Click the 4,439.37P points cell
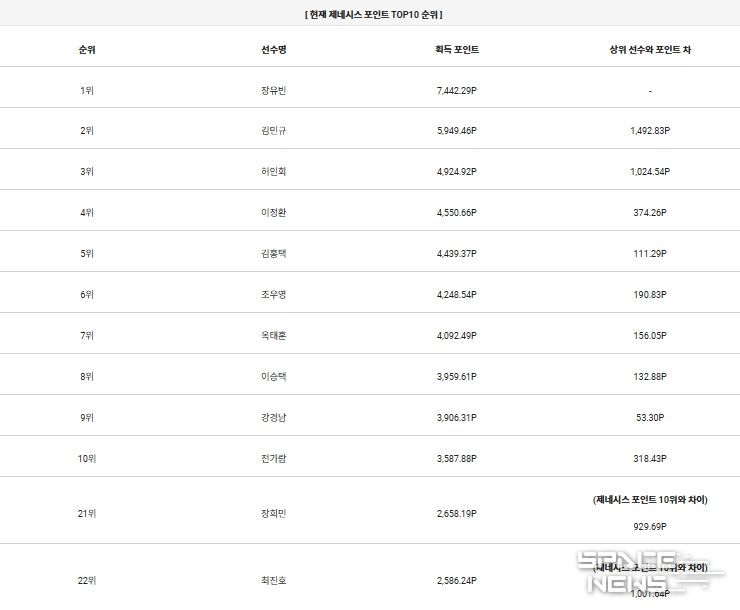This screenshot has width=740, height=610. point(457,254)
